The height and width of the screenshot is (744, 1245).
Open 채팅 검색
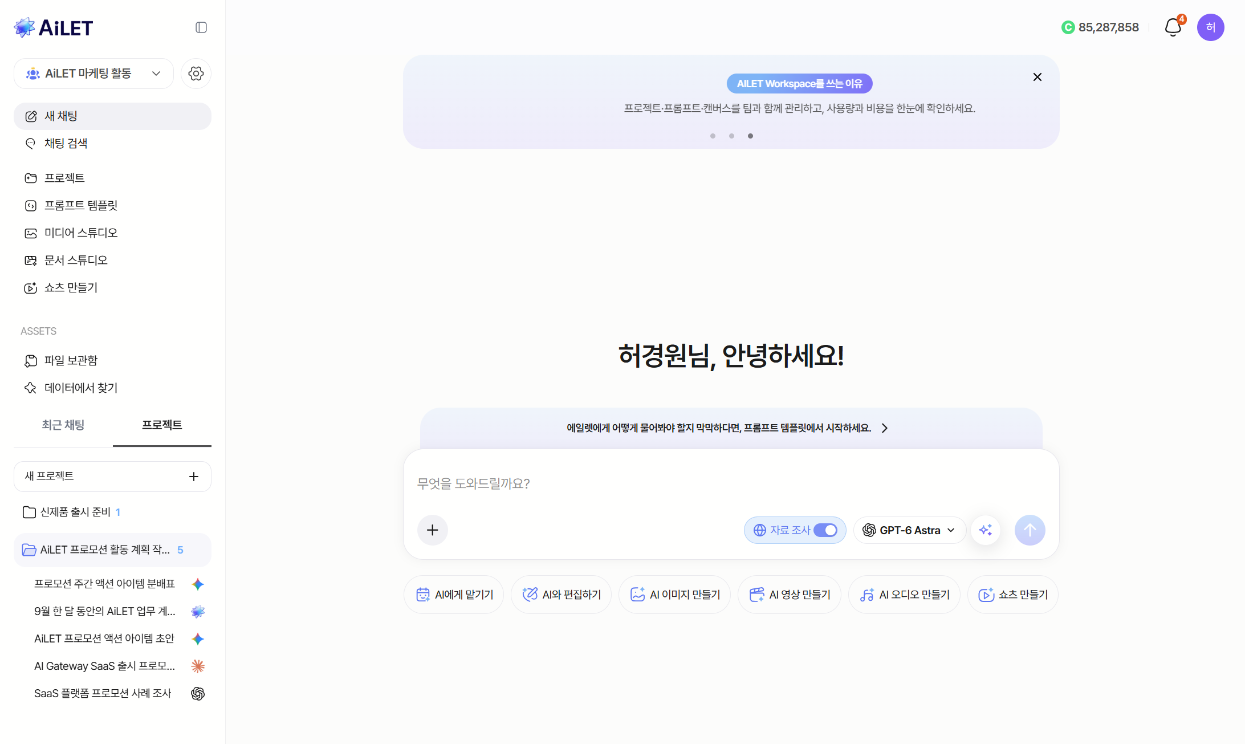pos(112,143)
